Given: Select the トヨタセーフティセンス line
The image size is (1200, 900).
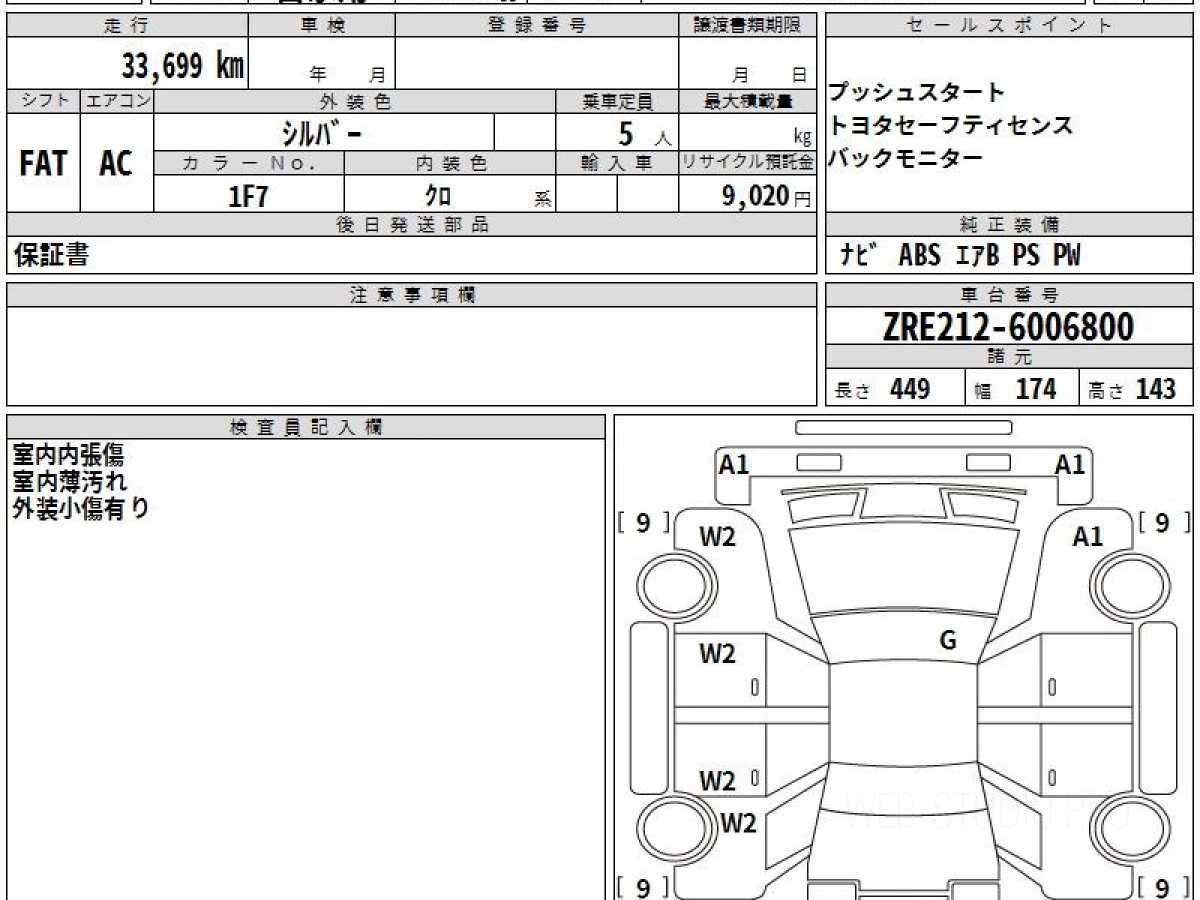Looking at the screenshot, I should click(x=950, y=125).
